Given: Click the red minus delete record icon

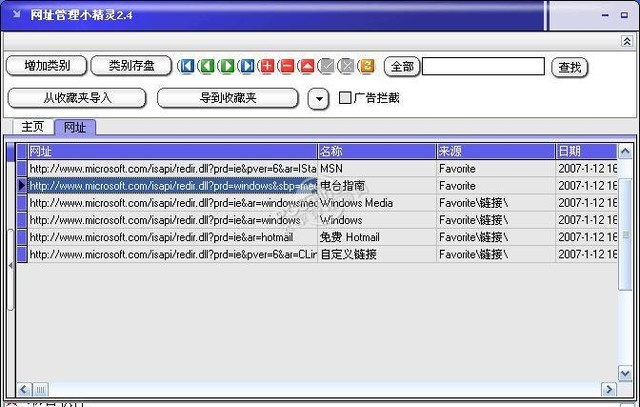Looking at the screenshot, I should pyautogui.click(x=286, y=67).
